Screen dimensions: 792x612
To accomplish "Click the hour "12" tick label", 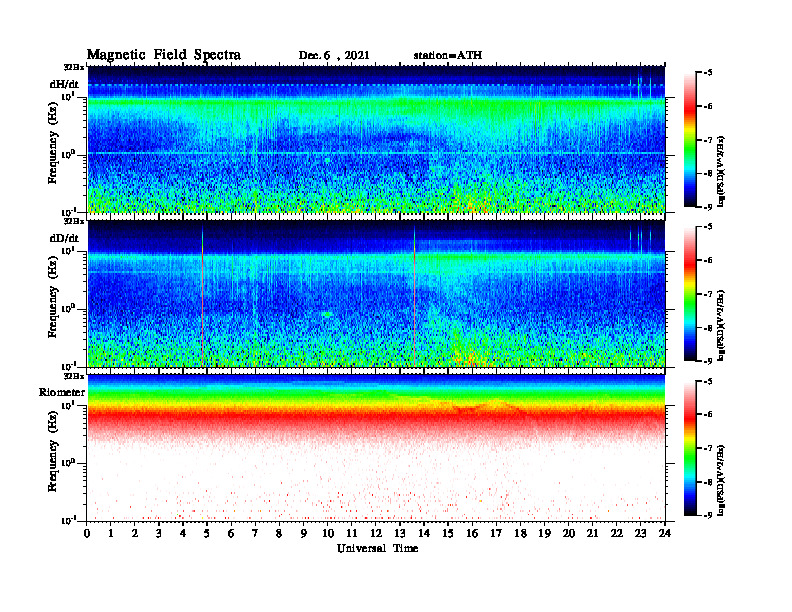I will click(376, 534).
